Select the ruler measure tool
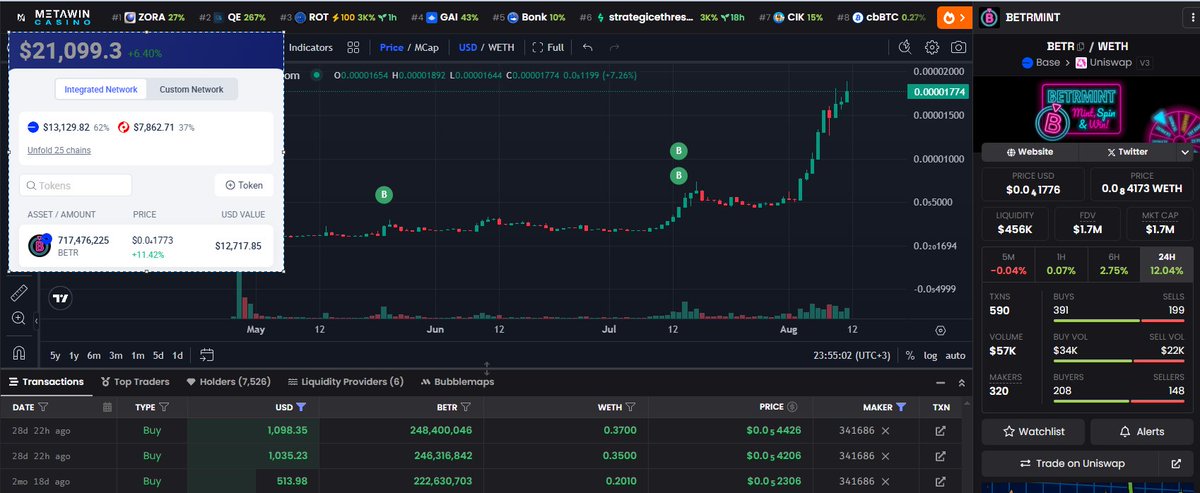 coord(18,293)
